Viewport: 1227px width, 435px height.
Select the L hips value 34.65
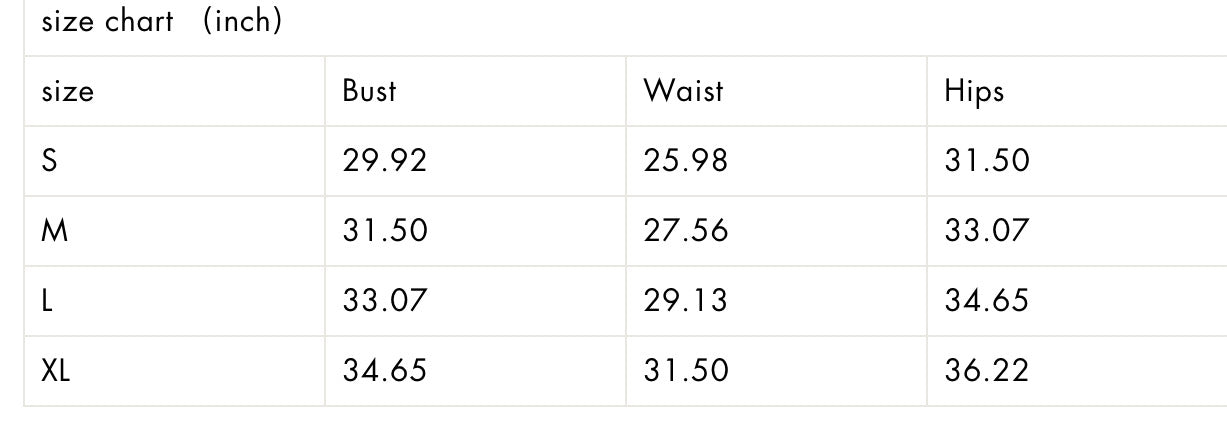986,301
